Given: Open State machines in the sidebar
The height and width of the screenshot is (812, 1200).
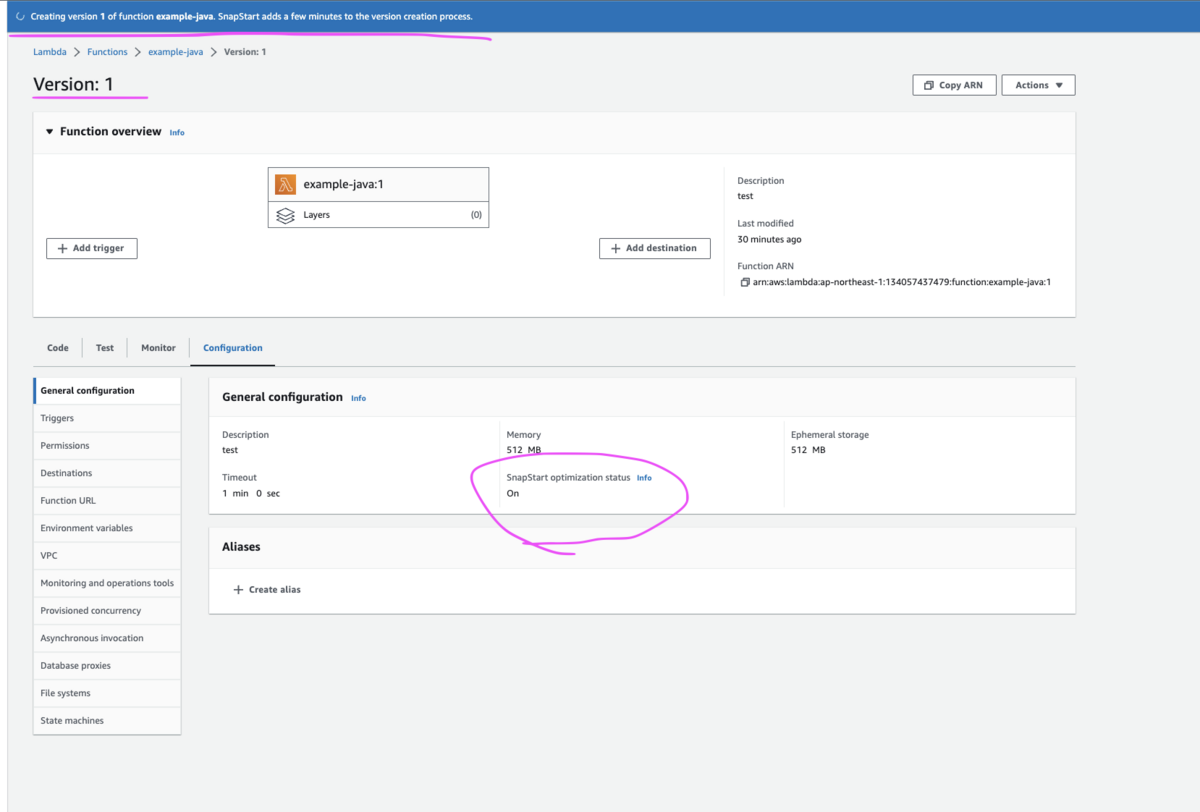Looking at the screenshot, I should coord(107,721).
